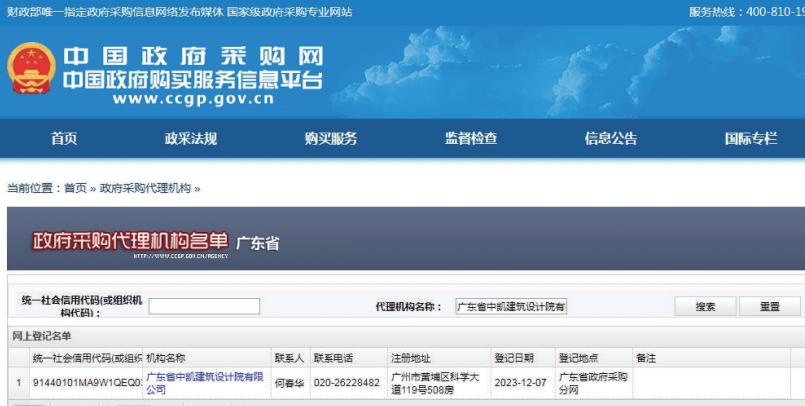Click the date 2023-12-07
805x406 pixels.
click(x=521, y=383)
